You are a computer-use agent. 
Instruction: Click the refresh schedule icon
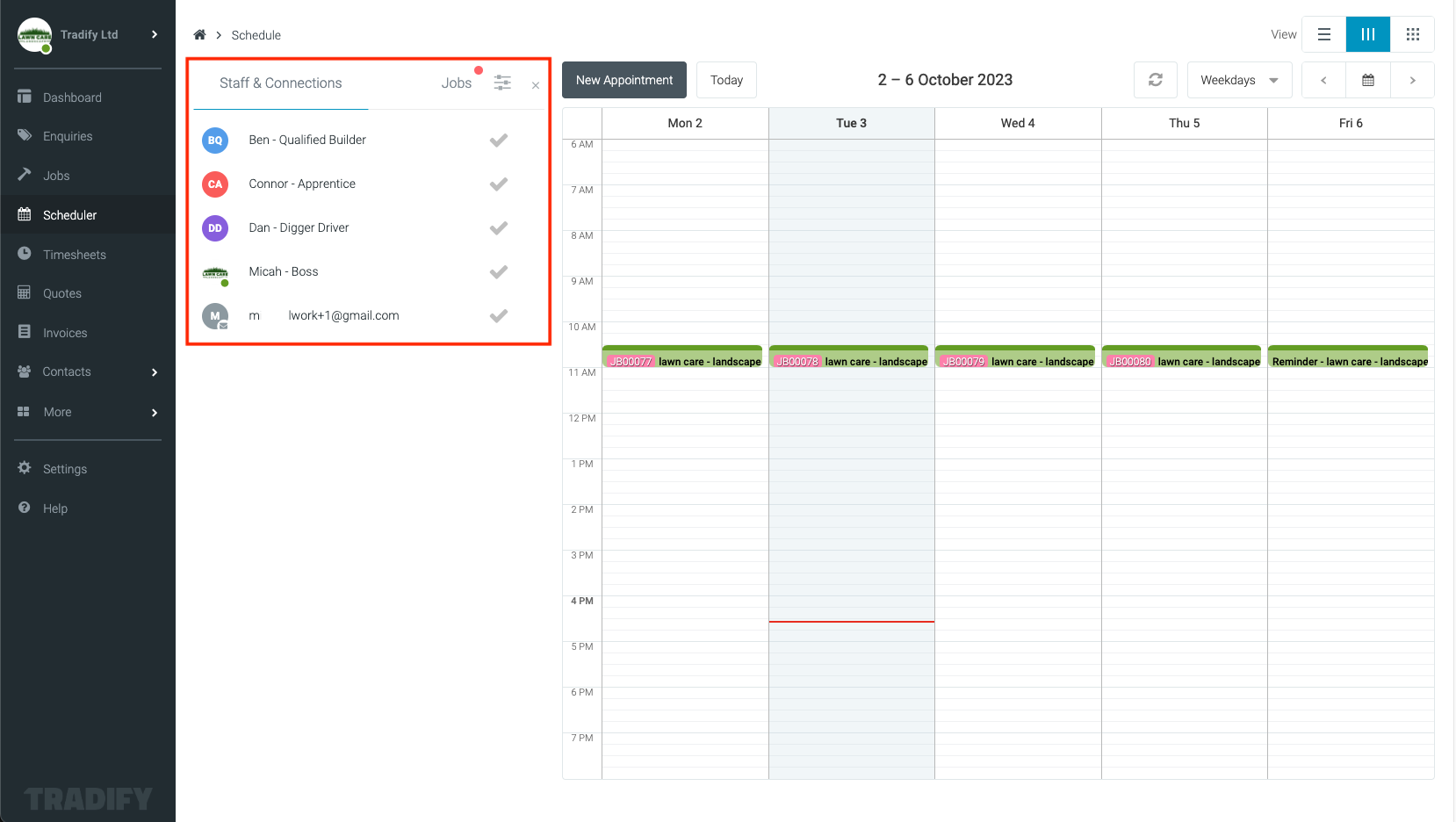(x=1155, y=80)
